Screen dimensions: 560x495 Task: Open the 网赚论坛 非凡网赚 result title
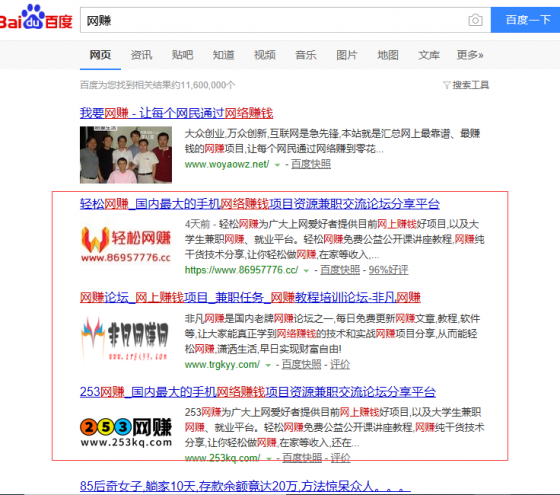coord(250,298)
